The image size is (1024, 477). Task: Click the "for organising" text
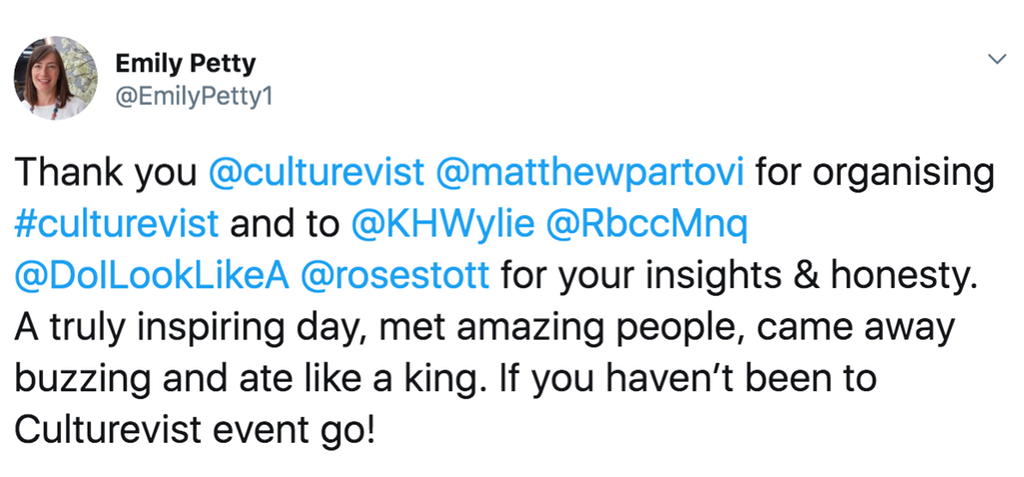point(874,172)
